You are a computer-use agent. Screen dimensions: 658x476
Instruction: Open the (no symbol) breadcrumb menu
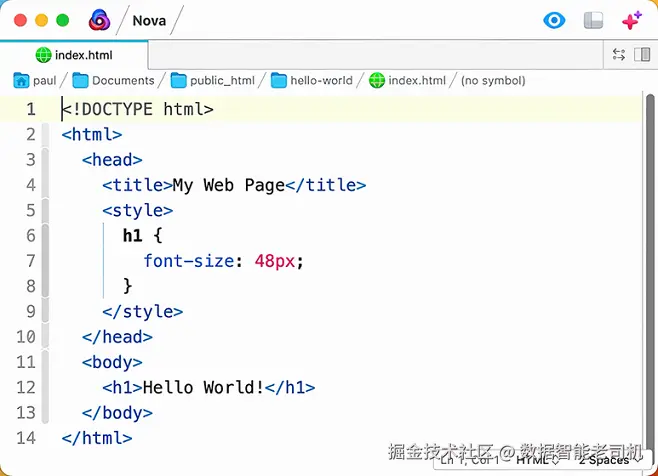493,80
